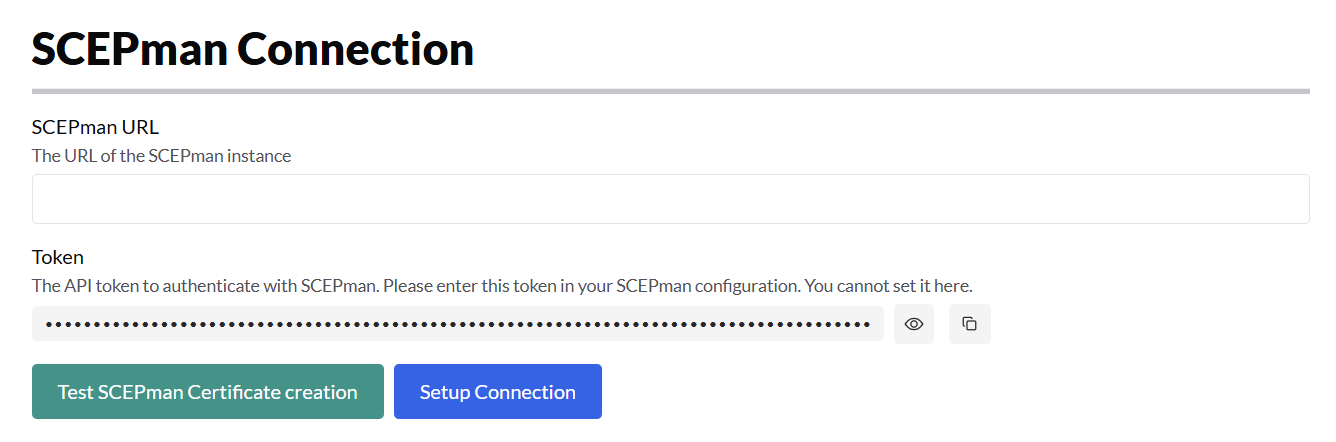Click the blue Setup Connection button
Image resolution: width=1336 pixels, height=442 pixels.
(x=497, y=392)
